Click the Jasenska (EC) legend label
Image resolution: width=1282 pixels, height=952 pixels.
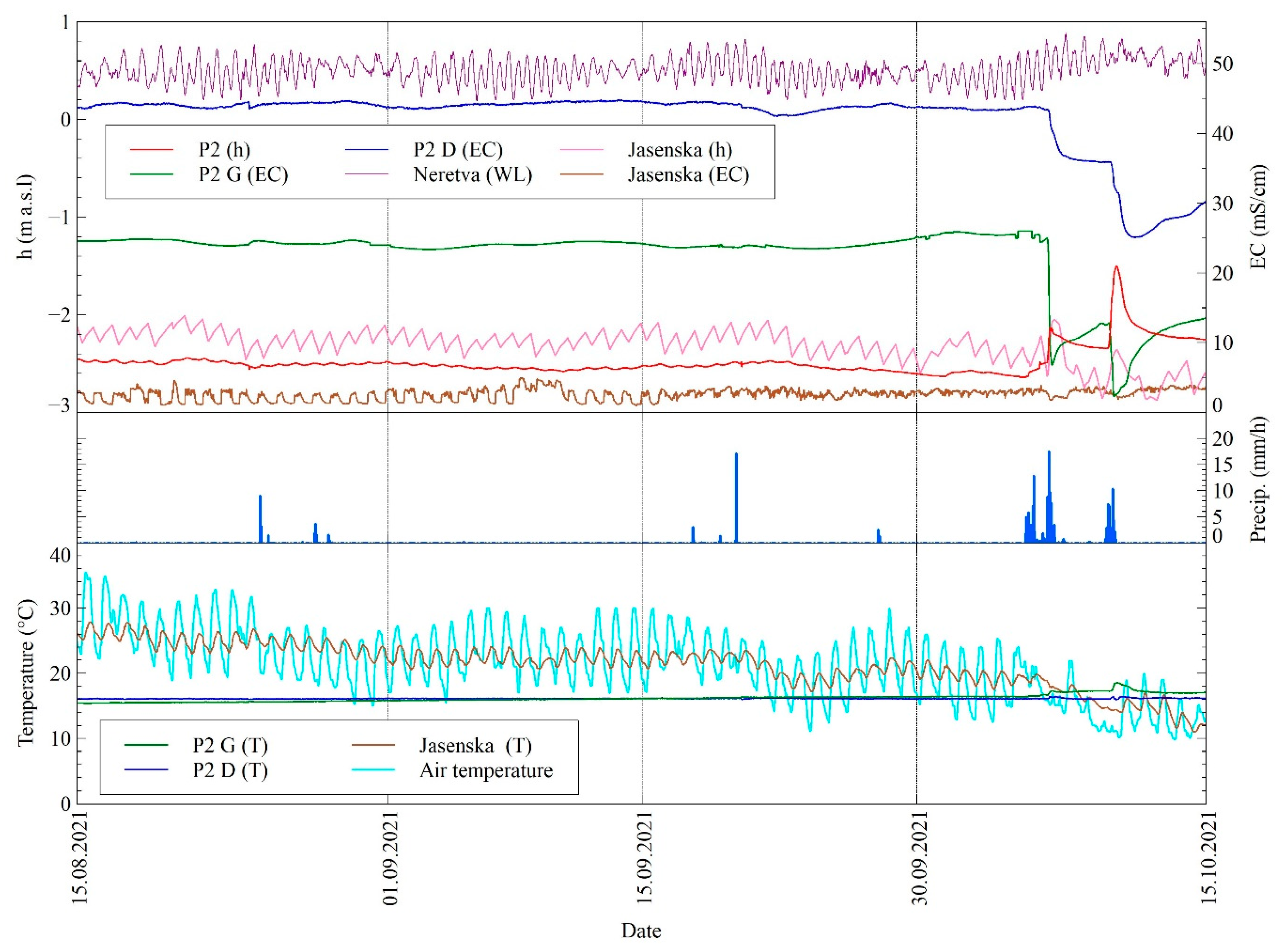click(x=688, y=175)
